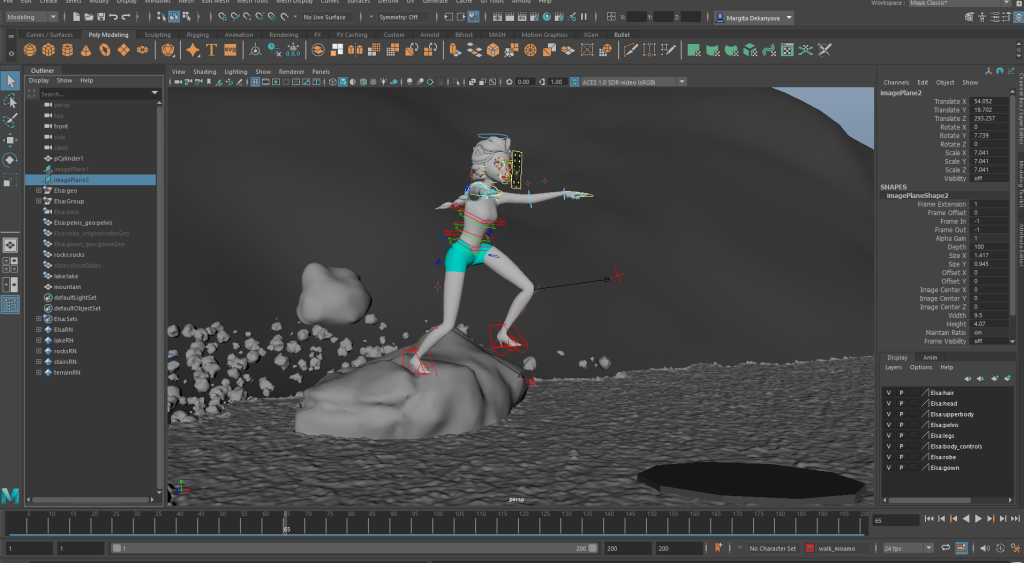
Task: Activate the Rotate tool in toolbox
Action: (10, 159)
